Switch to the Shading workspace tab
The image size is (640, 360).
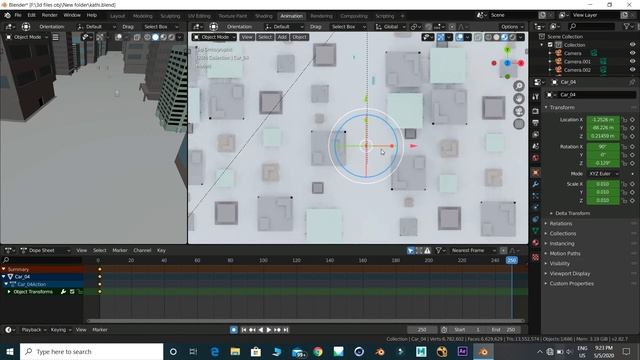(x=264, y=16)
